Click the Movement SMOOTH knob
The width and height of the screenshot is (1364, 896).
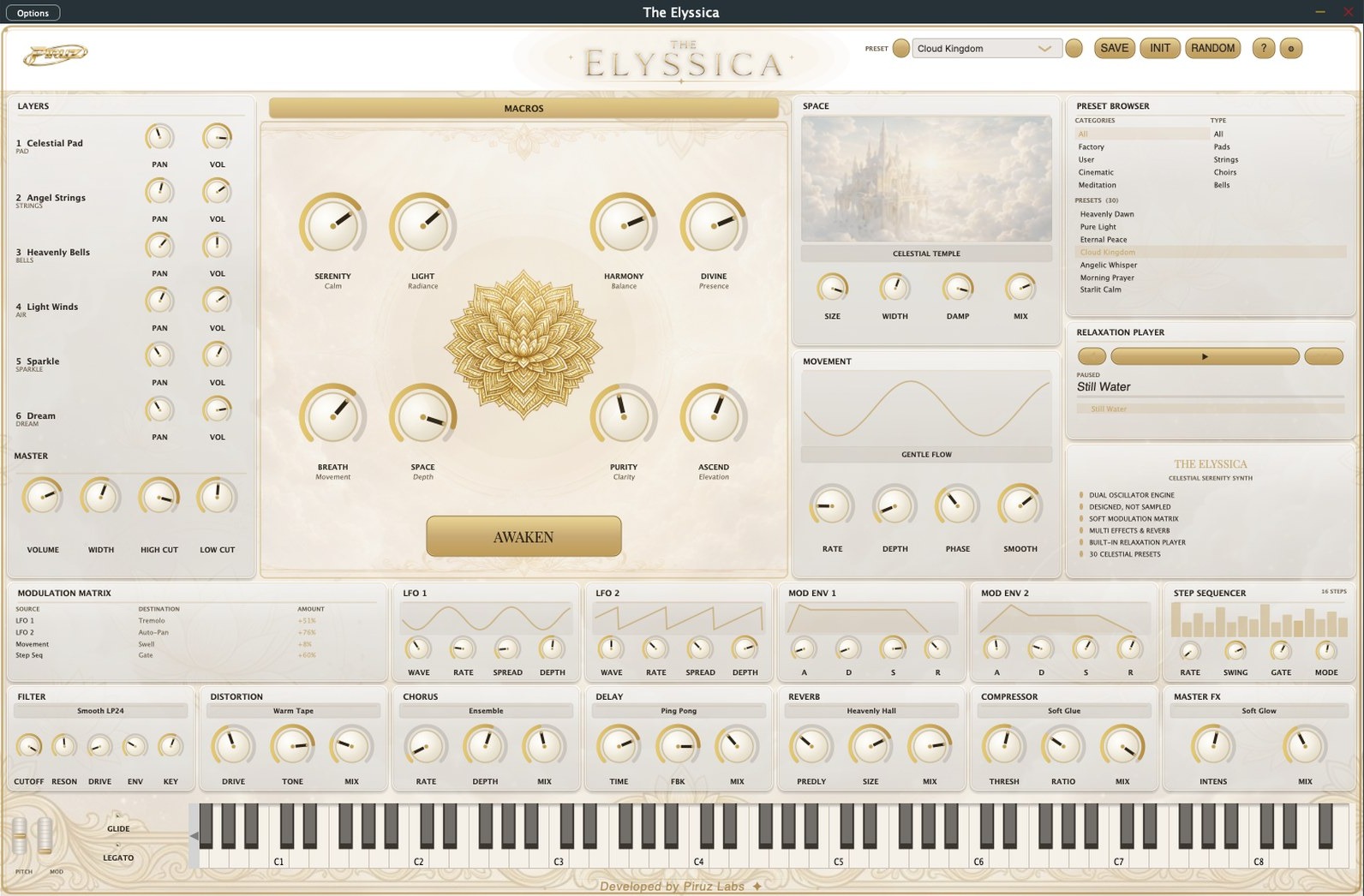(1020, 506)
